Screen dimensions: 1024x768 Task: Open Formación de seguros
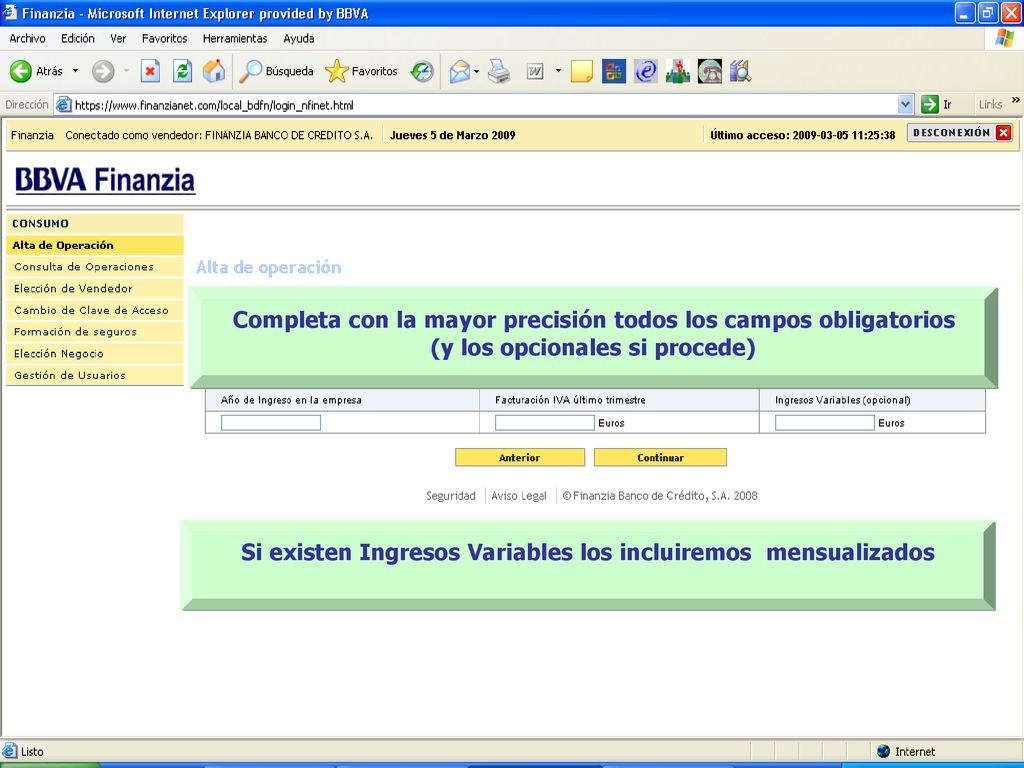tap(95, 331)
